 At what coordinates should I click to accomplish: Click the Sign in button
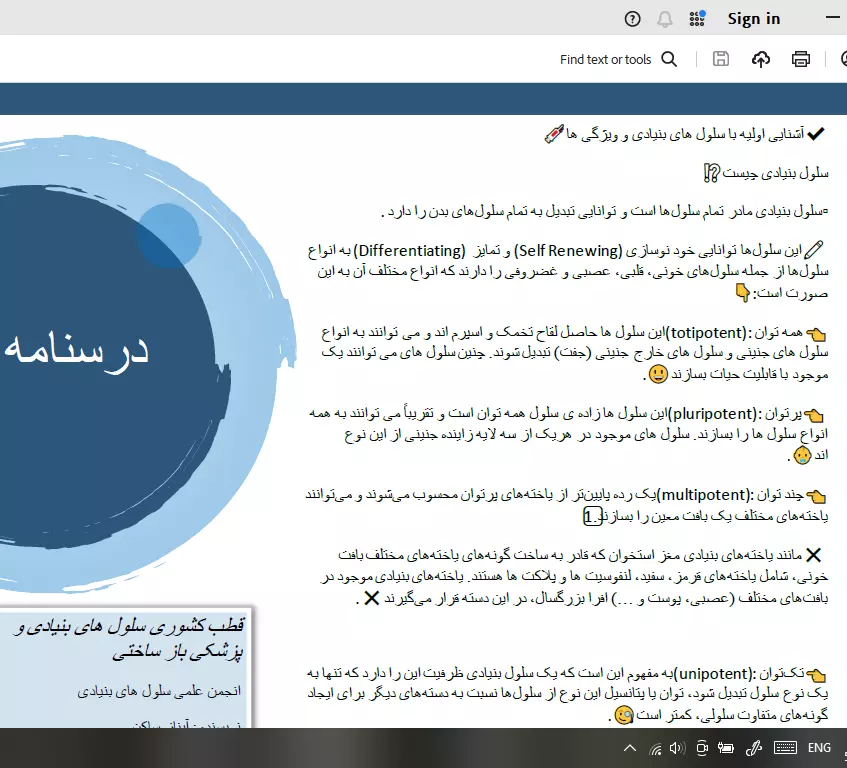pos(753,19)
